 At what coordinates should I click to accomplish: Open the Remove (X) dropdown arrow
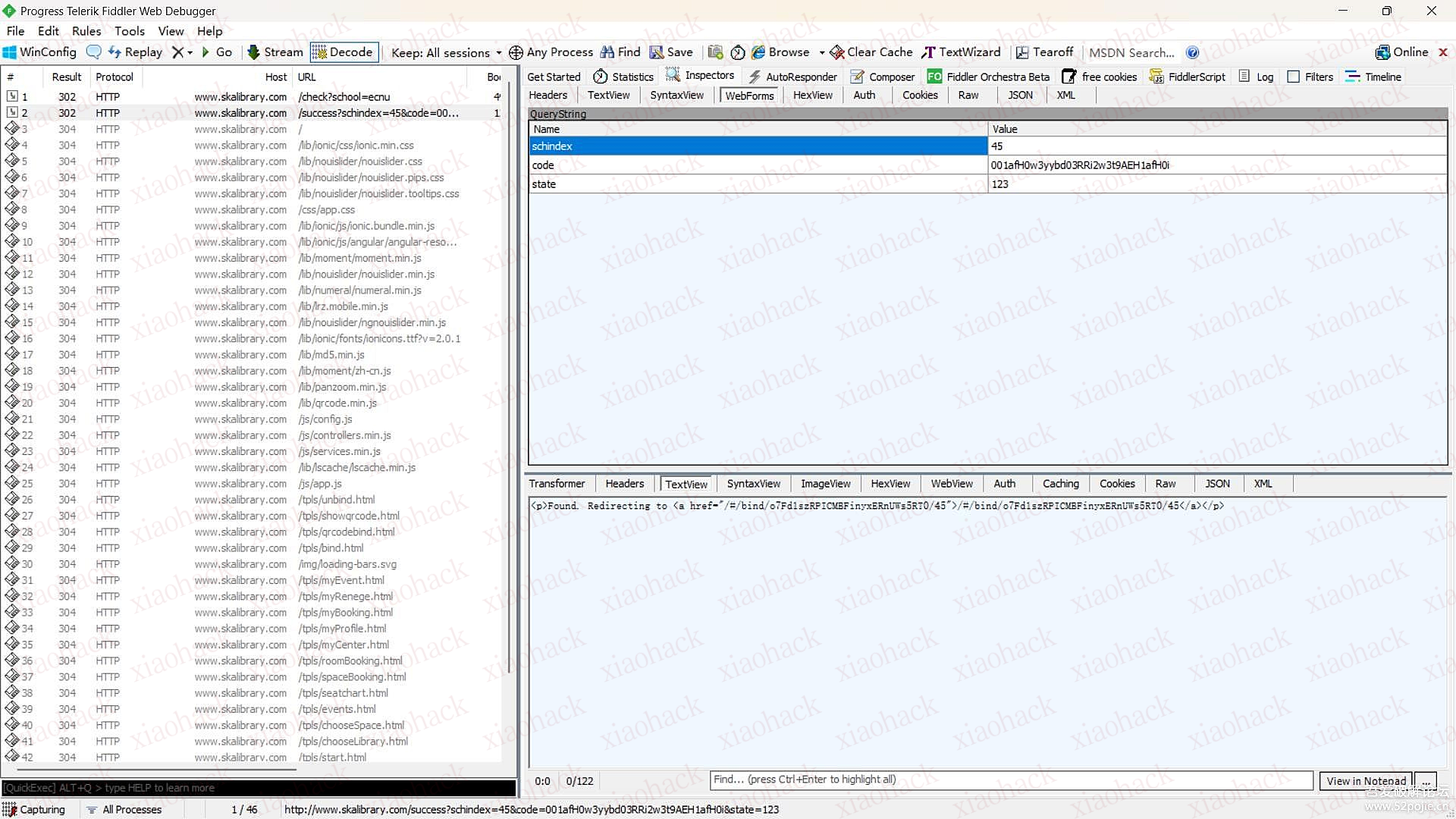190,53
